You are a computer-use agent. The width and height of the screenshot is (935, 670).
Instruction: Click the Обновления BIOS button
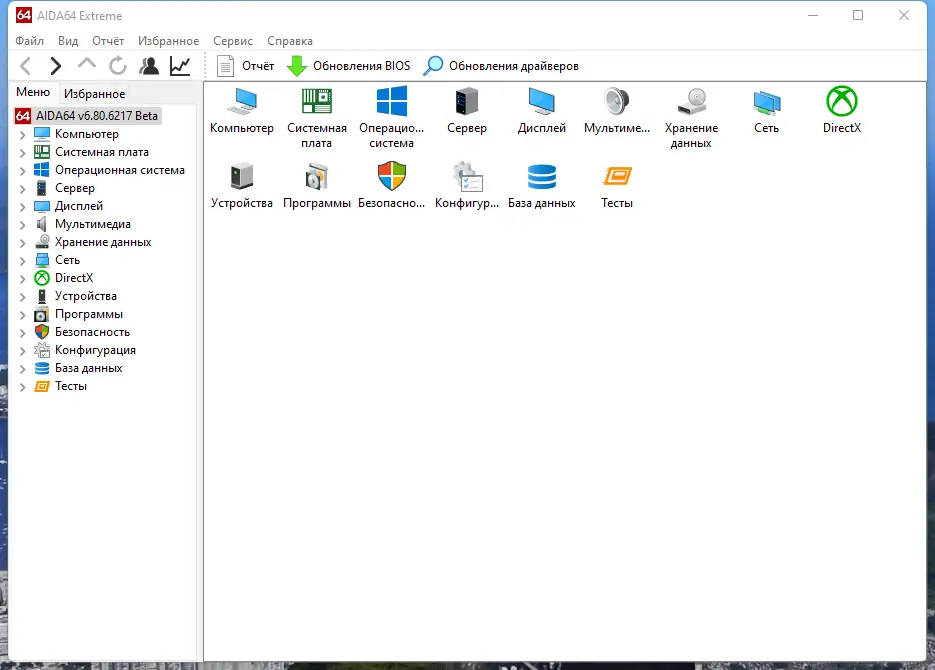pyautogui.click(x=349, y=66)
